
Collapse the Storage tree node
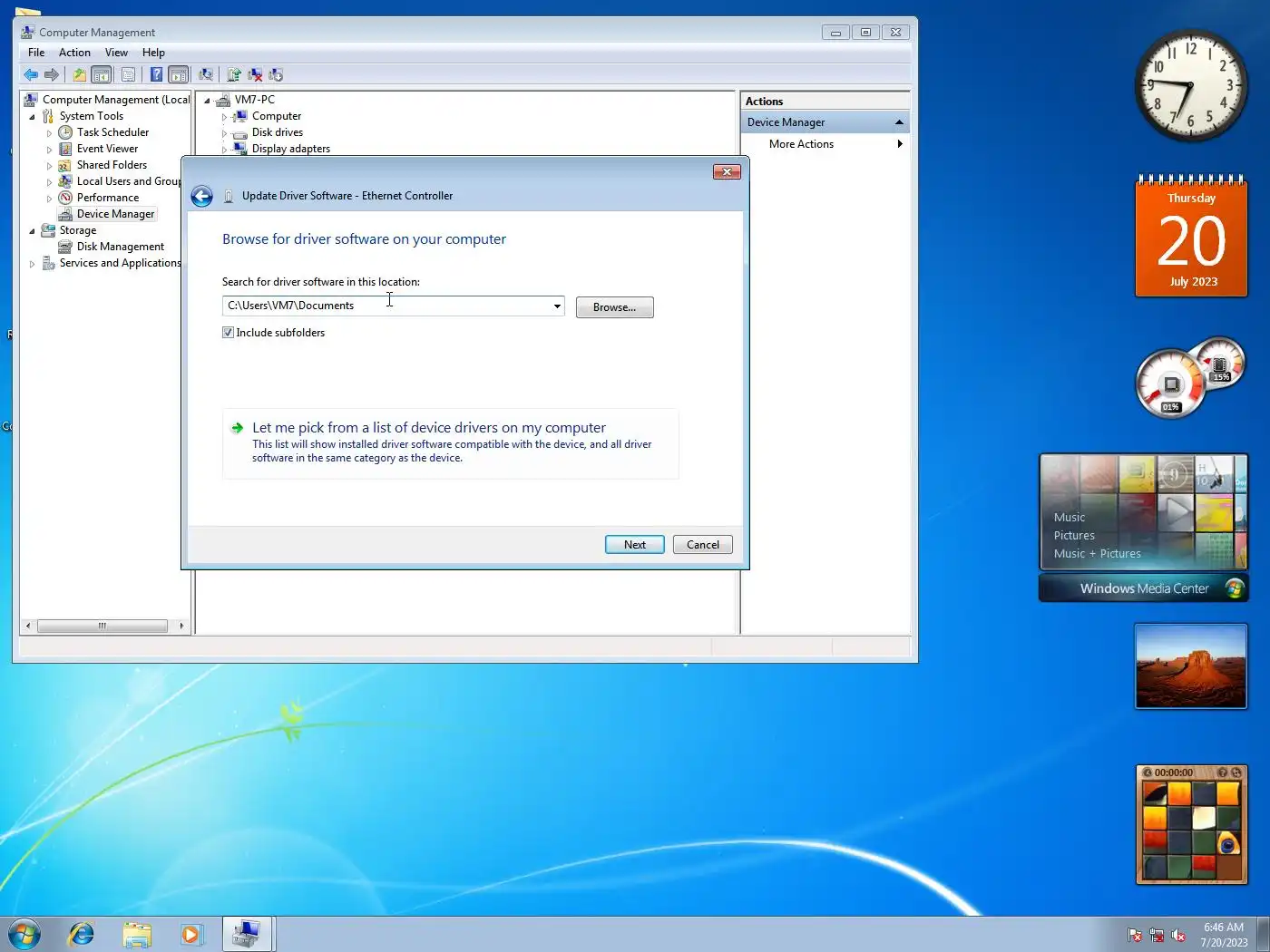coord(33,231)
